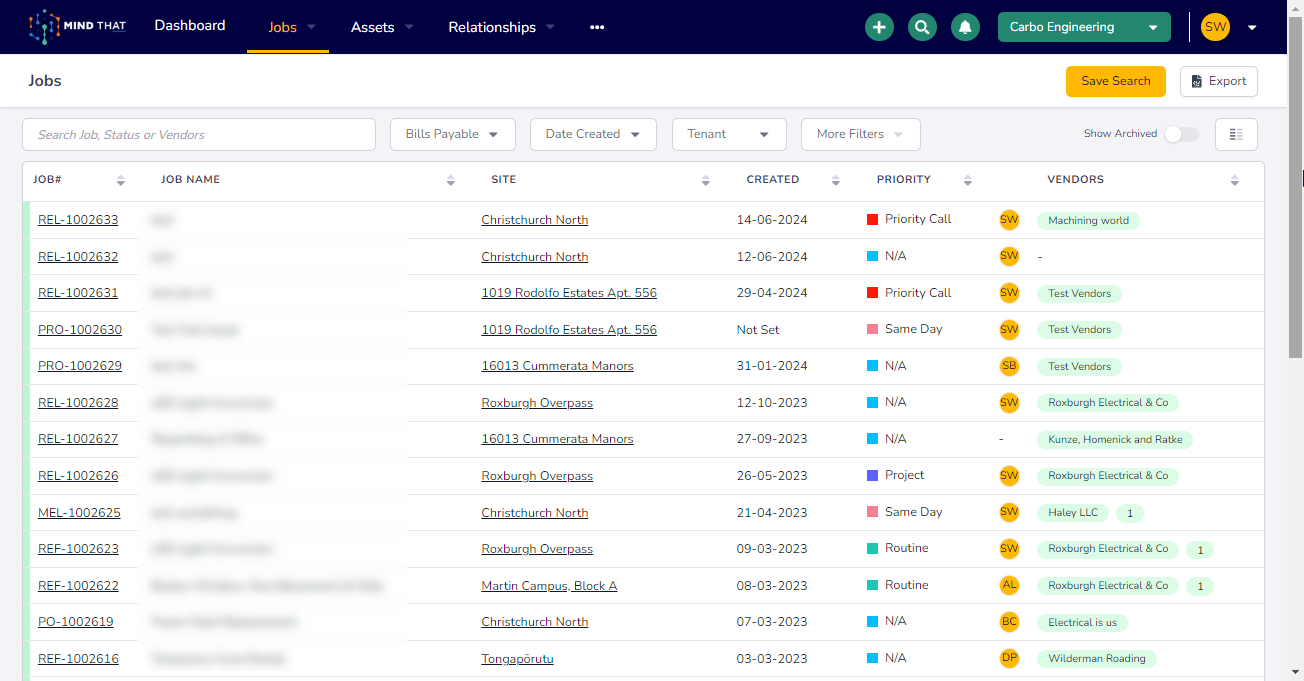Click the green plus add icon
Viewport: 1304px width, 681px height.
coord(879,27)
